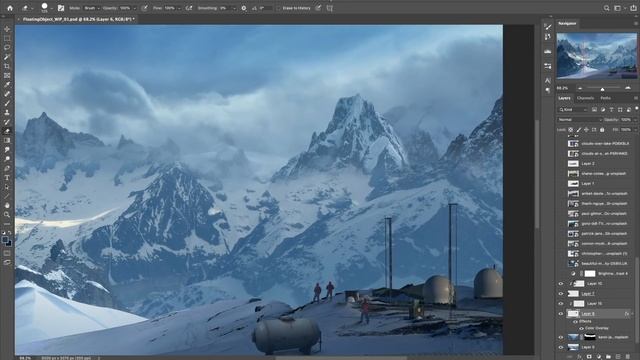Select the Eraser tool in toolbar
Image resolution: width=640 pixels, height=360 pixels.
coord(7,131)
